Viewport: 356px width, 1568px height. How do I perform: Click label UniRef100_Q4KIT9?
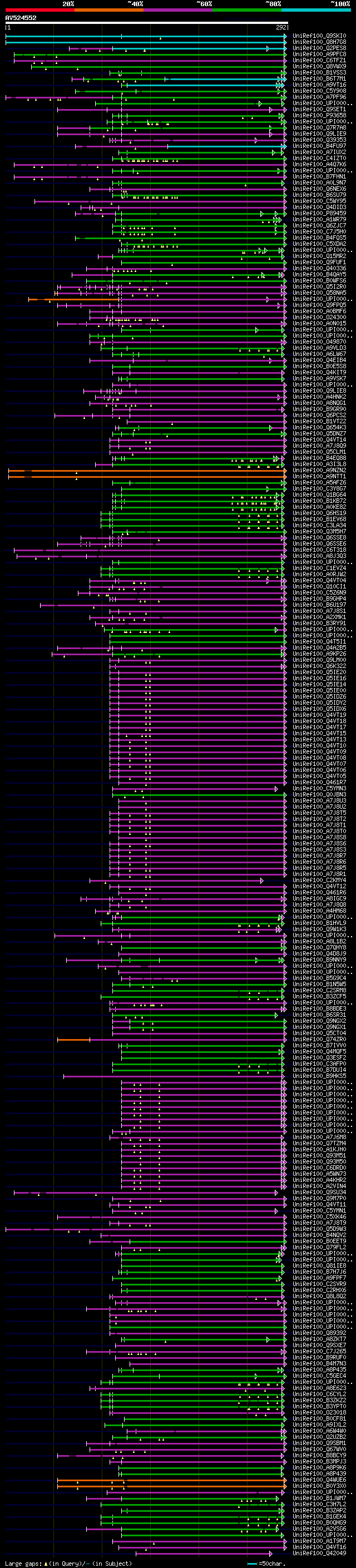[x=319, y=373]
